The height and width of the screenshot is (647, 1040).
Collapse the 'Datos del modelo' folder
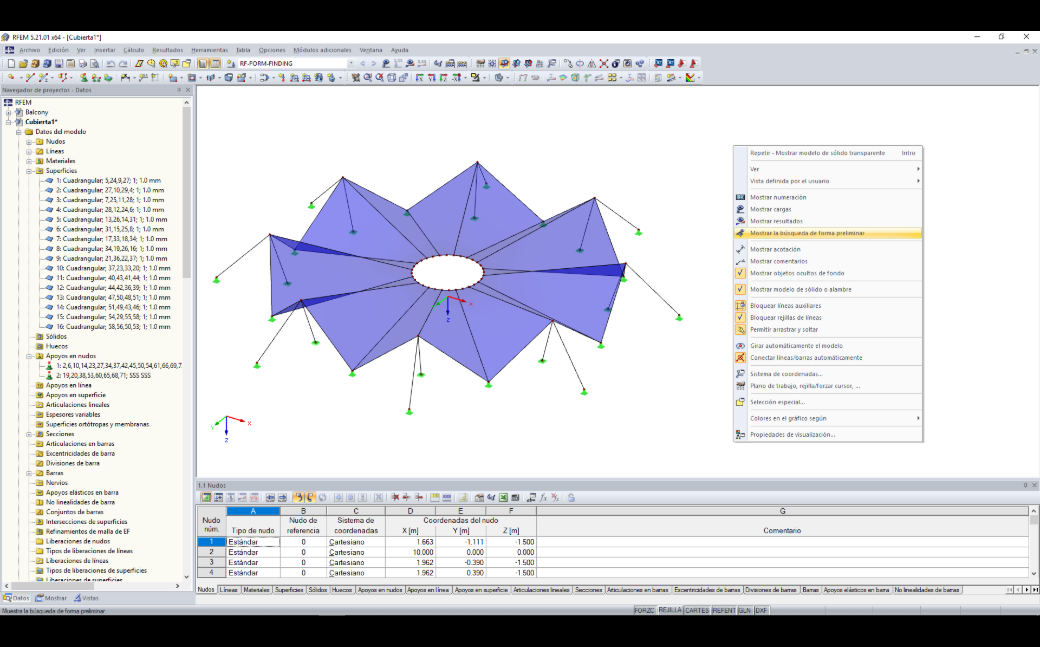19,131
